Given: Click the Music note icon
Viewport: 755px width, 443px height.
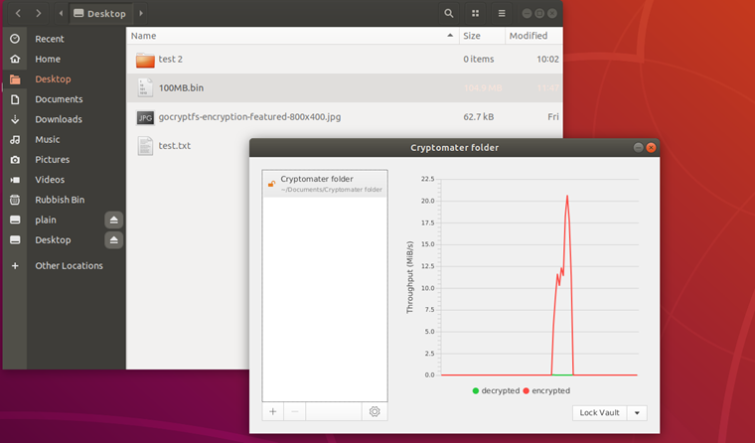Looking at the screenshot, I should 15,140.
